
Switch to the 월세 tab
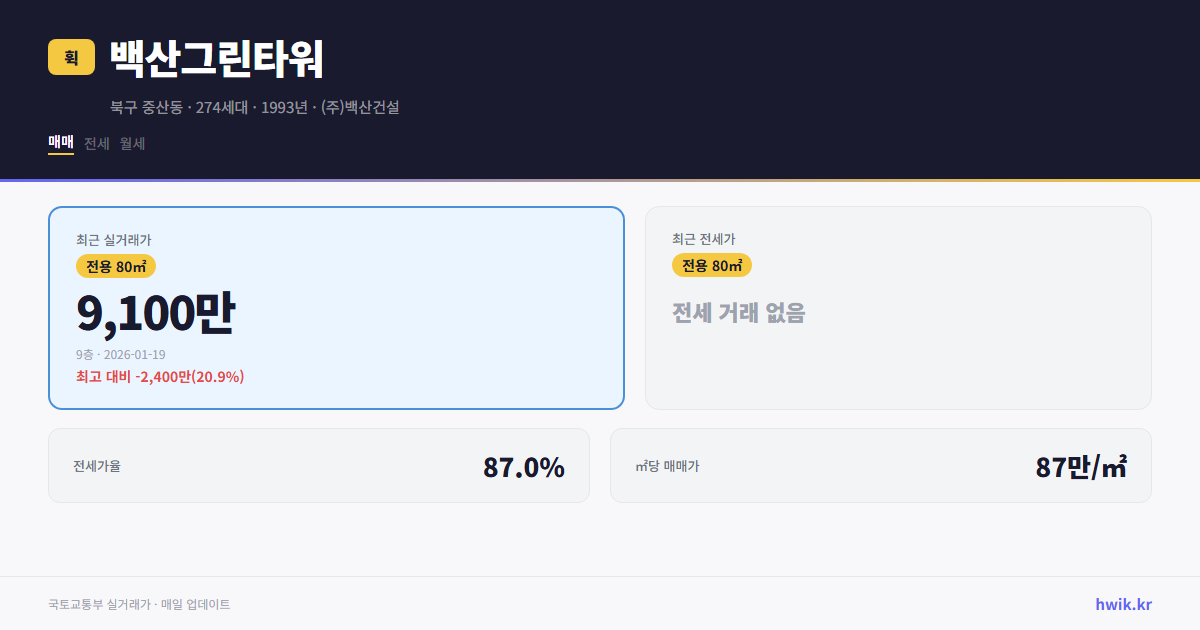(x=131, y=143)
